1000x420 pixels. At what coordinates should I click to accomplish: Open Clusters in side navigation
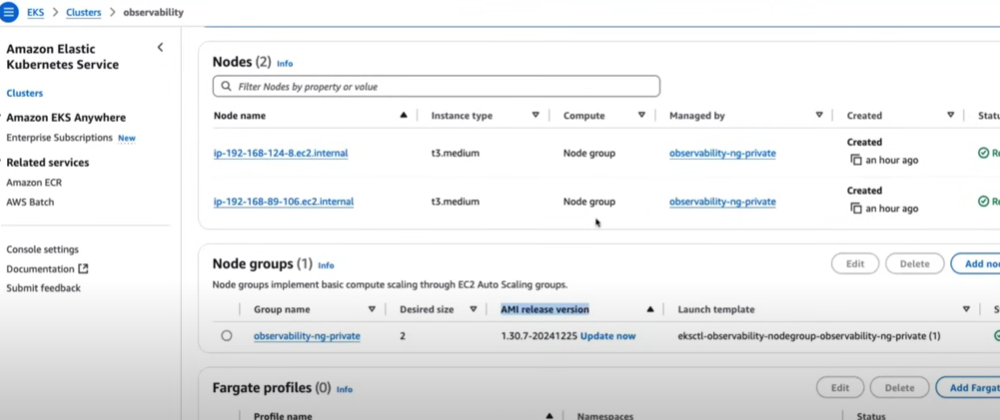point(25,93)
